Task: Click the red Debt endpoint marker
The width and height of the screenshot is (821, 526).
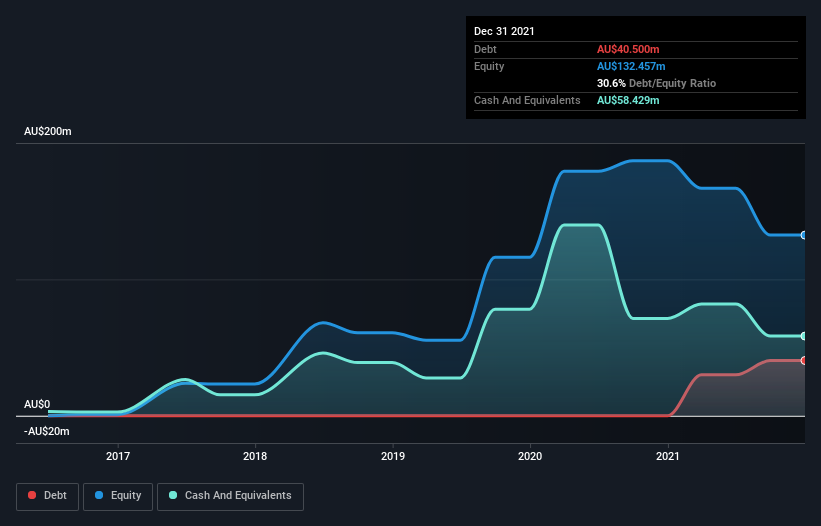Action: point(804,361)
